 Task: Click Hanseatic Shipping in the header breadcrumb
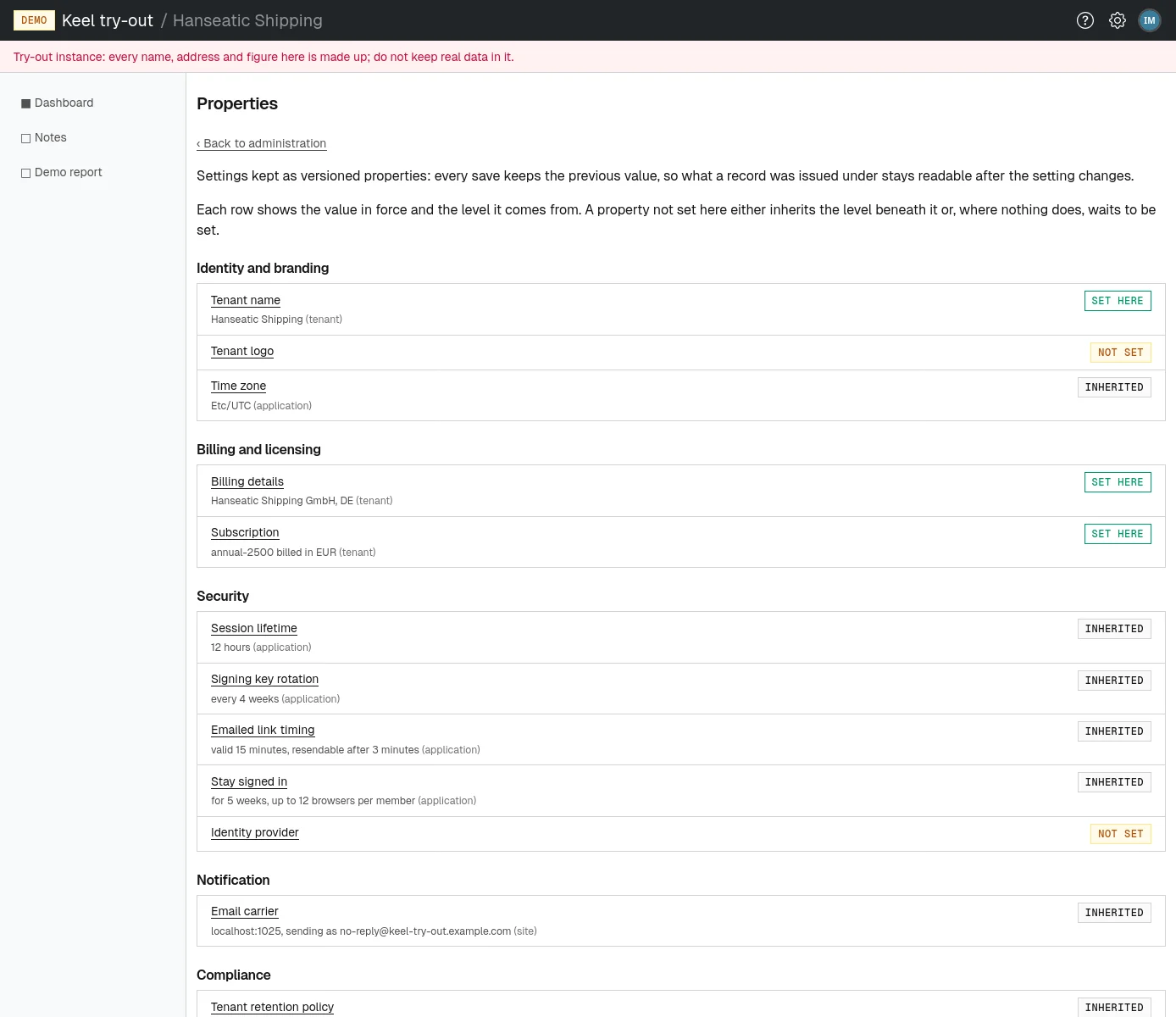pyautogui.click(x=247, y=20)
